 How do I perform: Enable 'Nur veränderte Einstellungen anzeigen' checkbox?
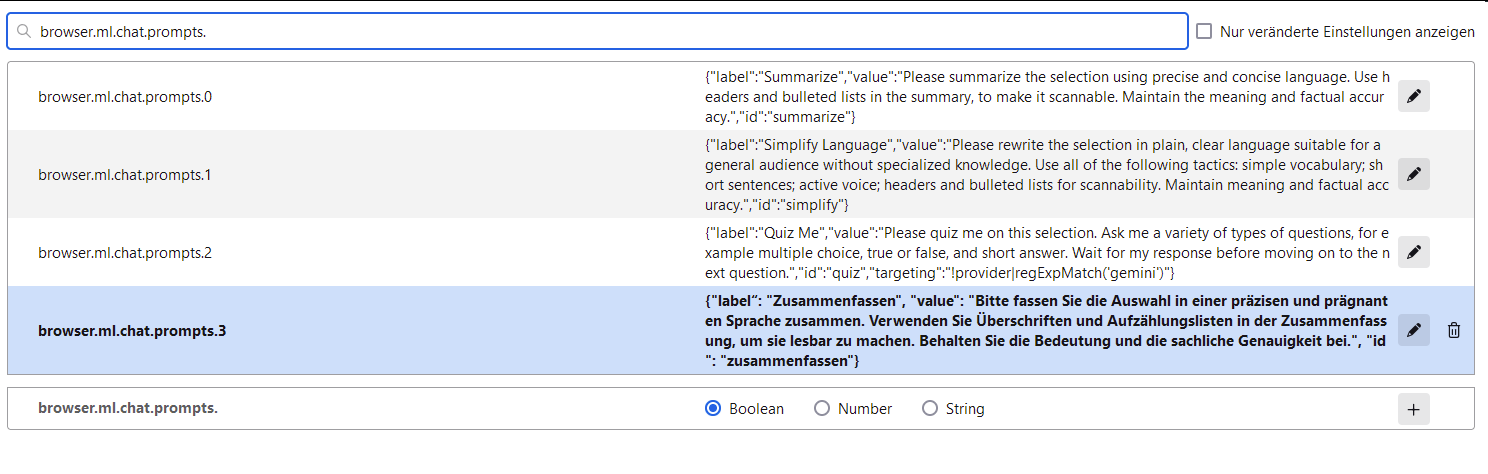1205,32
